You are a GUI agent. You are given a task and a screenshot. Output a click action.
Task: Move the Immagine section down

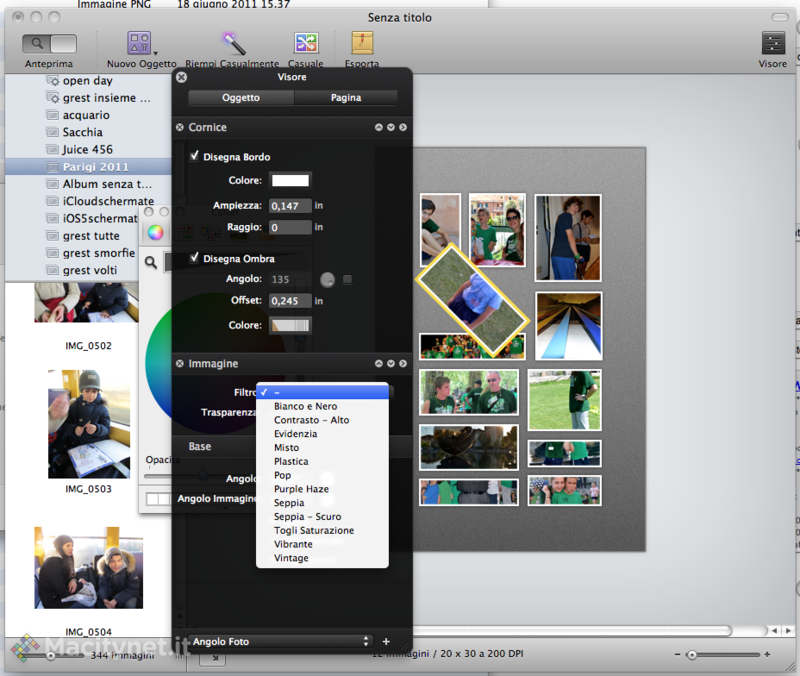pos(391,363)
